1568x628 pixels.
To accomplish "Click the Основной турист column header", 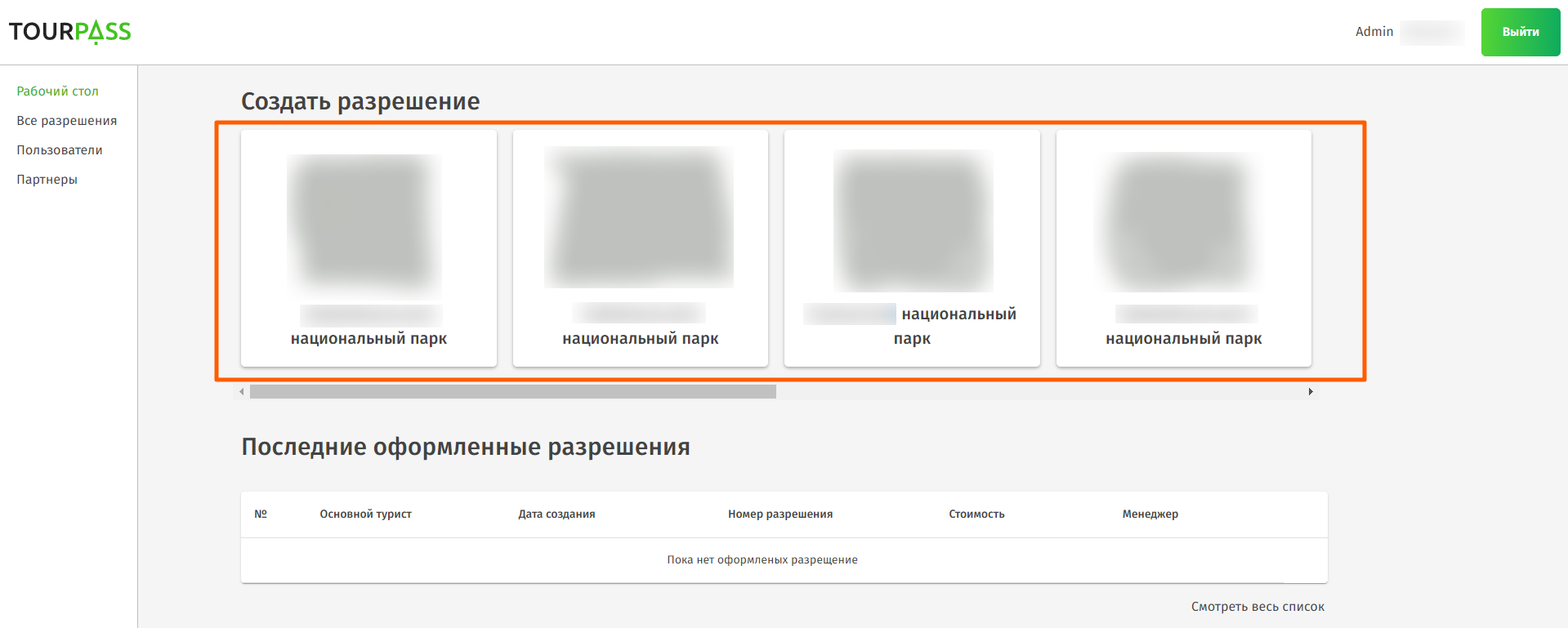I will click(365, 514).
